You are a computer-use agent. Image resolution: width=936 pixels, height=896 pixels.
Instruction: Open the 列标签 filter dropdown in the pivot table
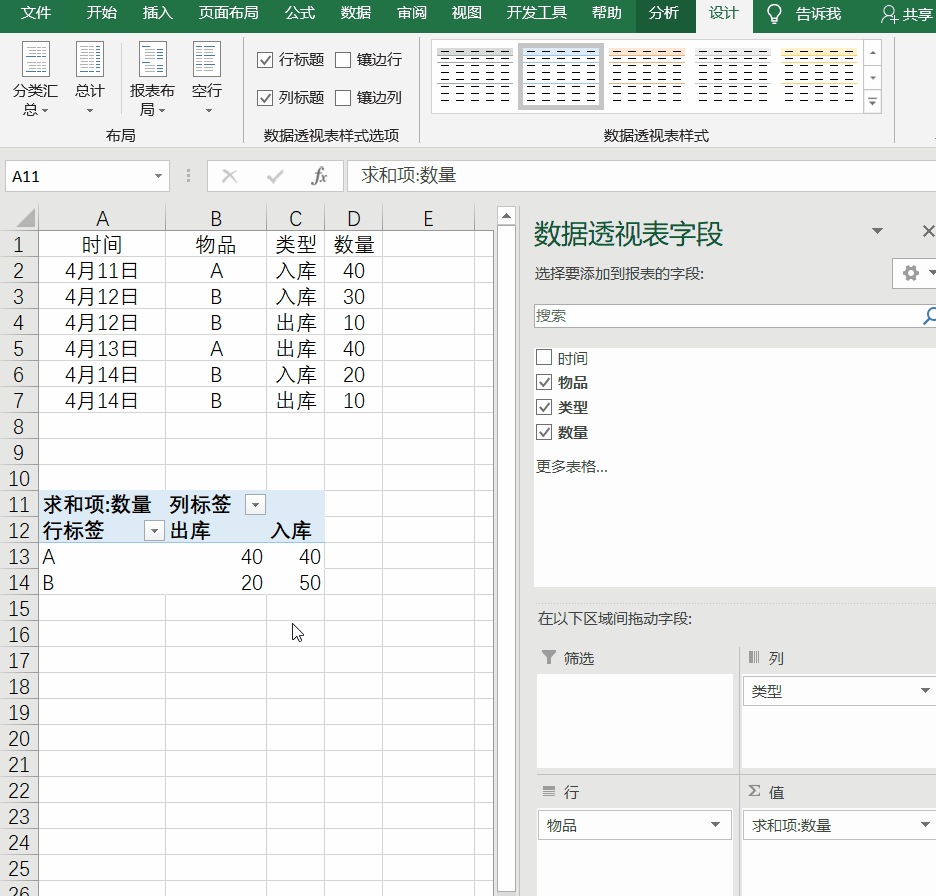point(256,504)
